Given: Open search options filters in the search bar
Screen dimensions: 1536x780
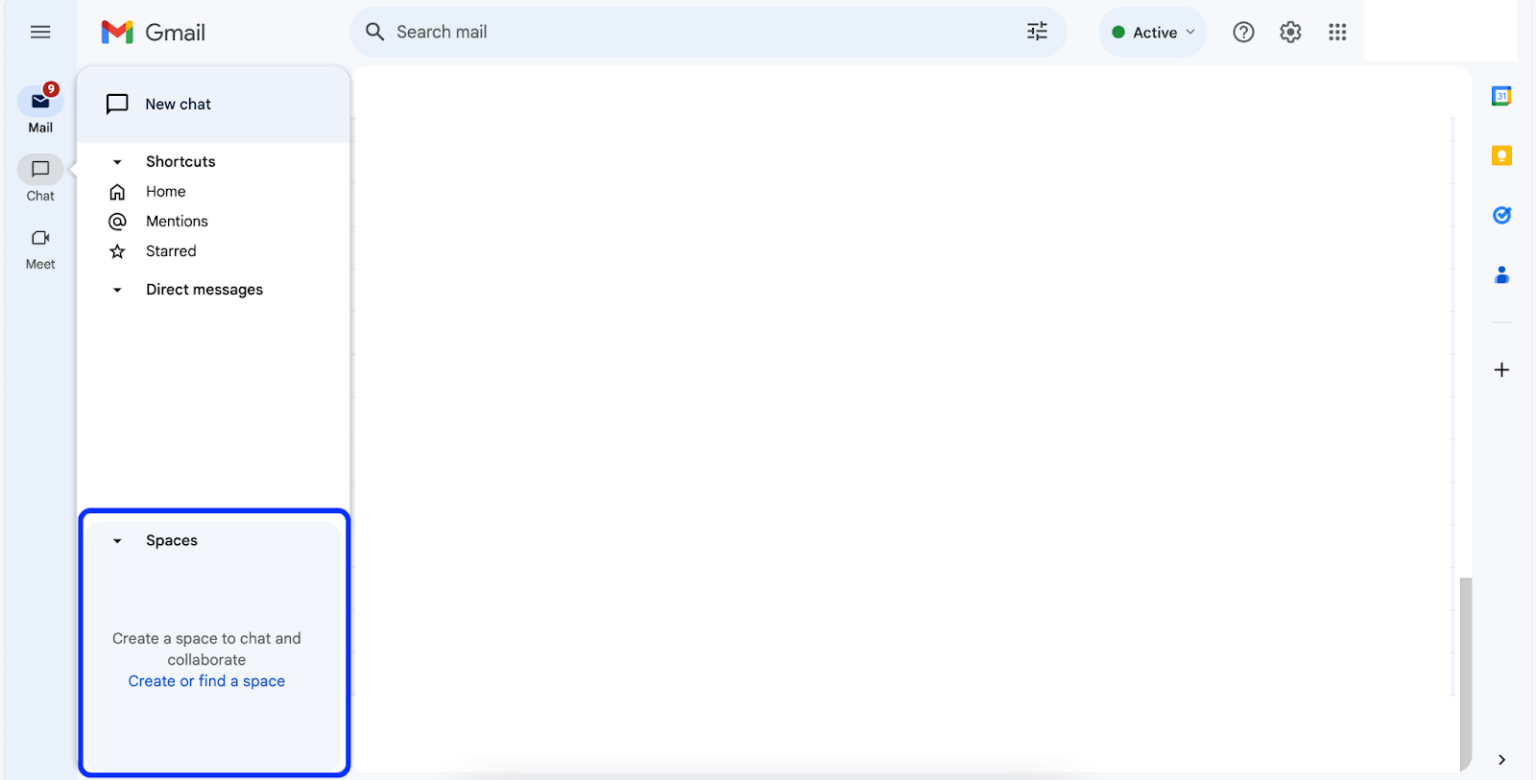Looking at the screenshot, I should (1036, 31).
